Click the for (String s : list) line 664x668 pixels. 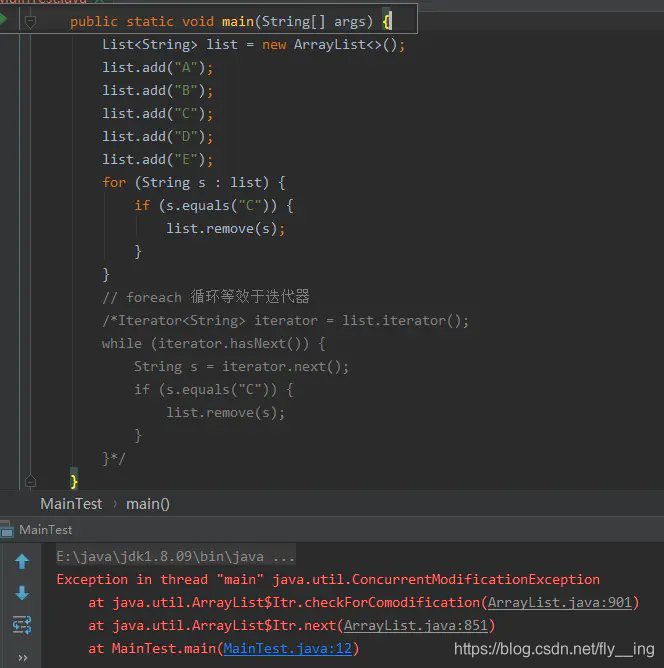click(194, 182)
